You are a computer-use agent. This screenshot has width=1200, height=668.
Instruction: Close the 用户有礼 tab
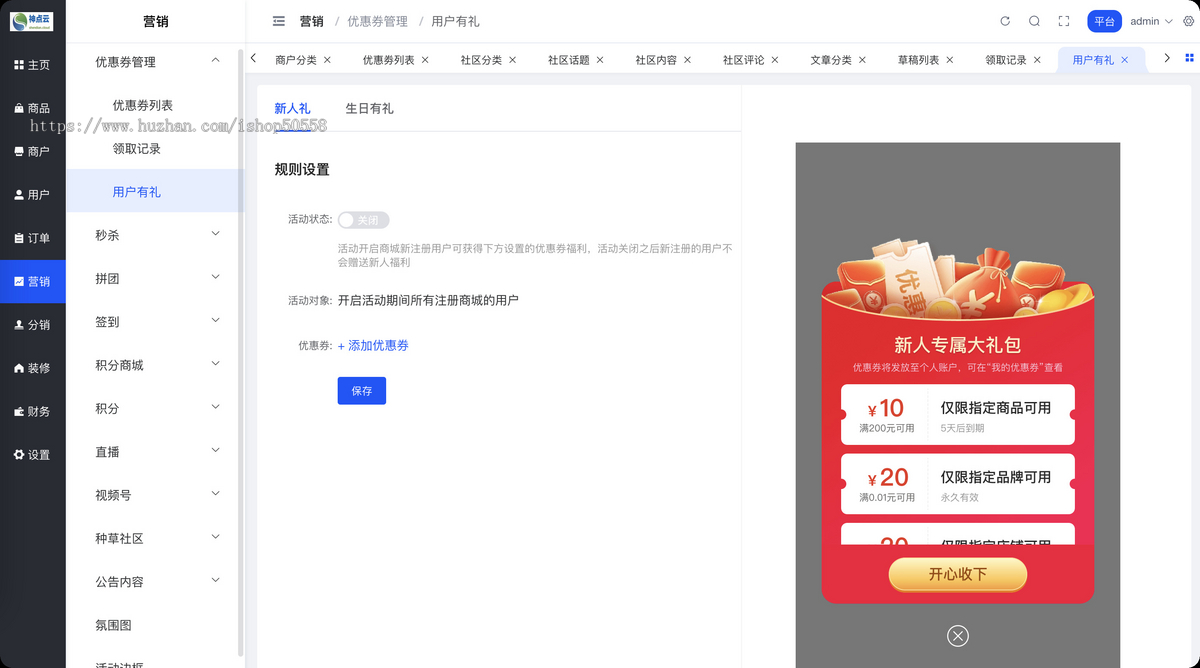tap(1124, 60)
